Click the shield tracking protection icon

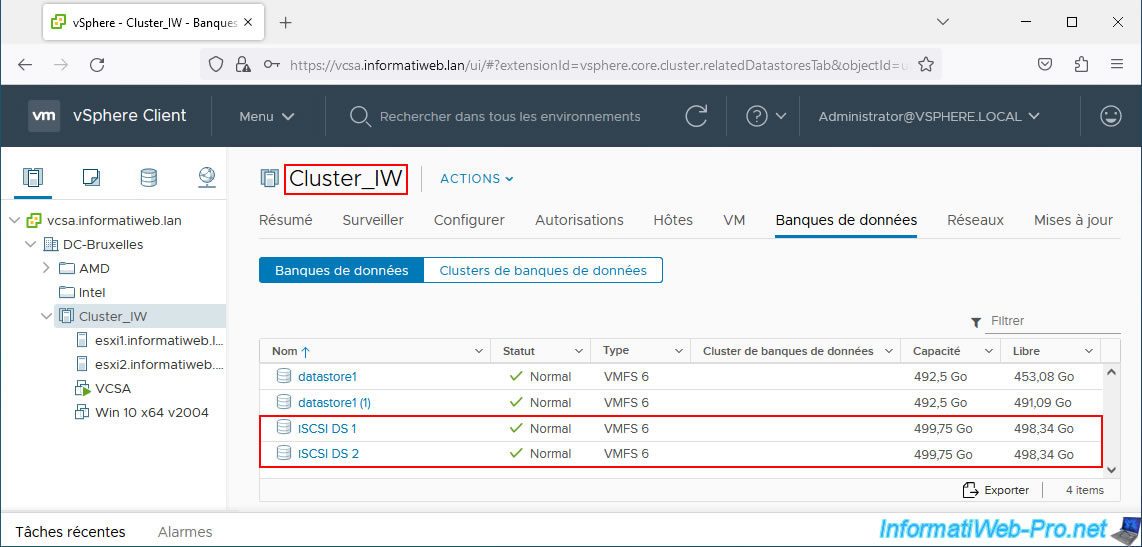(216, 65)
